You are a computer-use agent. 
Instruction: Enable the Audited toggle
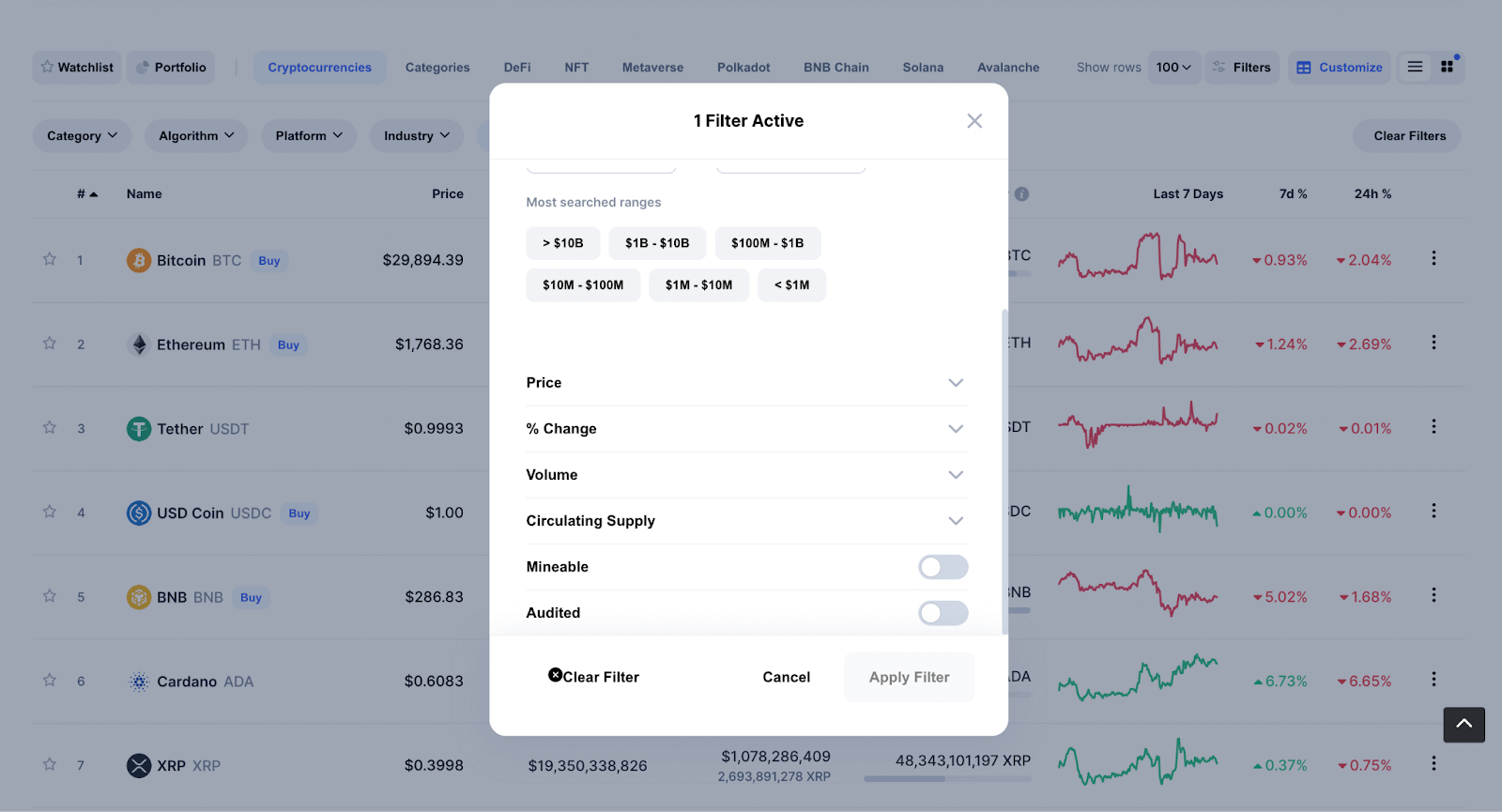tap(943, 613)
